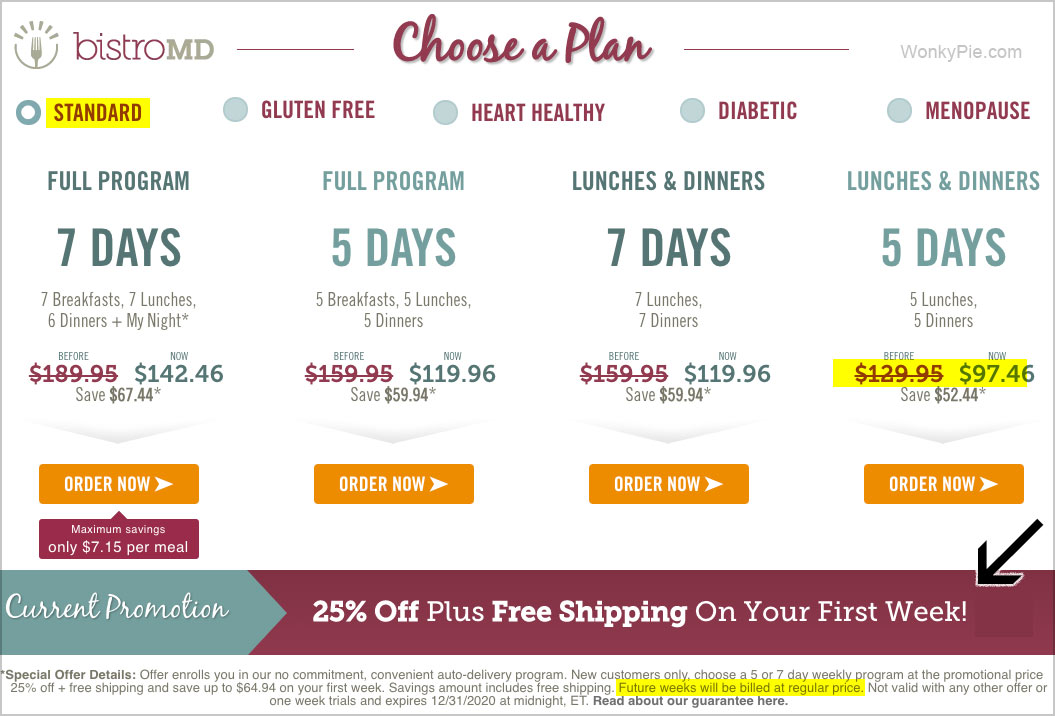This screenshot has width=1055, height=716.
Task: Click the WonkyPie.com watermark
Action: (961, 52)
